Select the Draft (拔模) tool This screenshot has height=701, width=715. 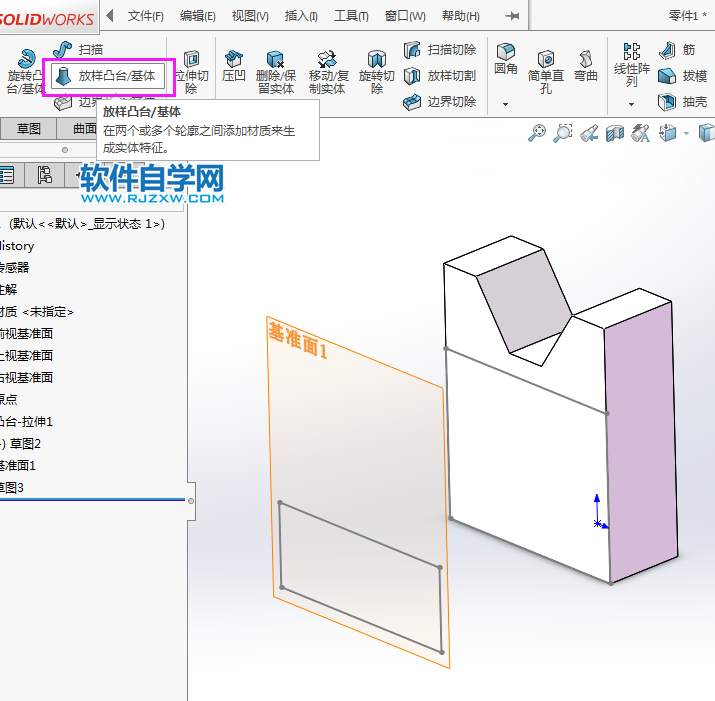(x=683, y=76)
